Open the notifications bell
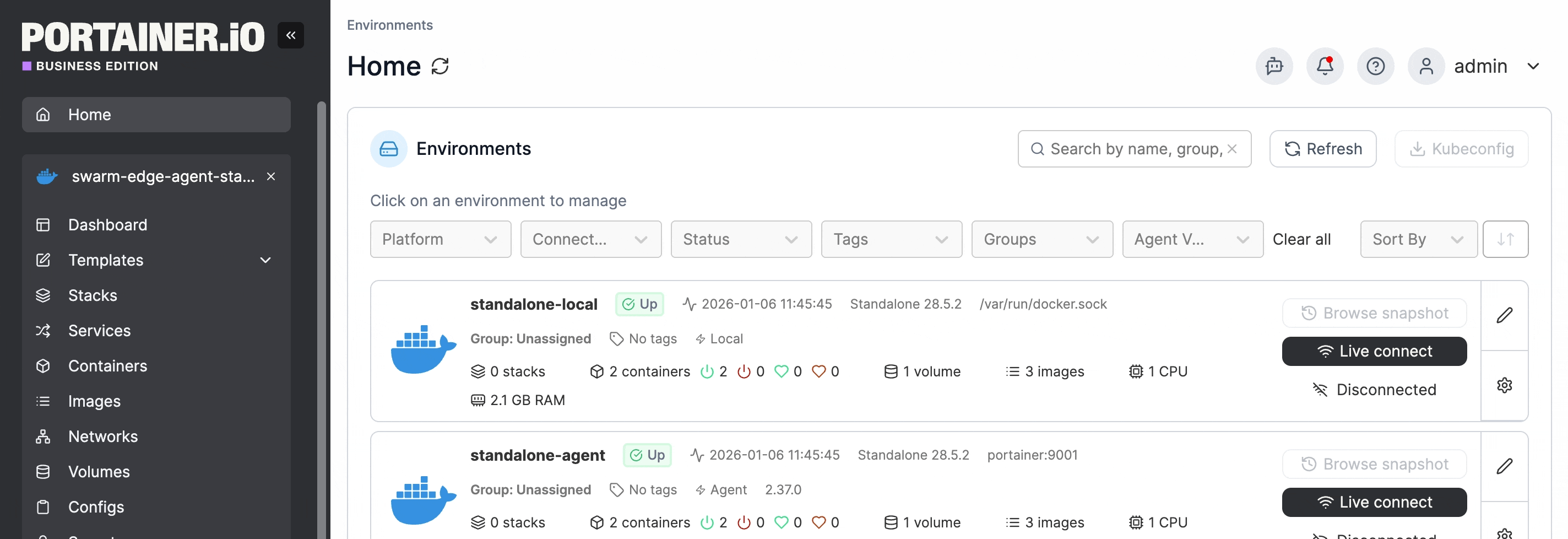 [1325, 66]
